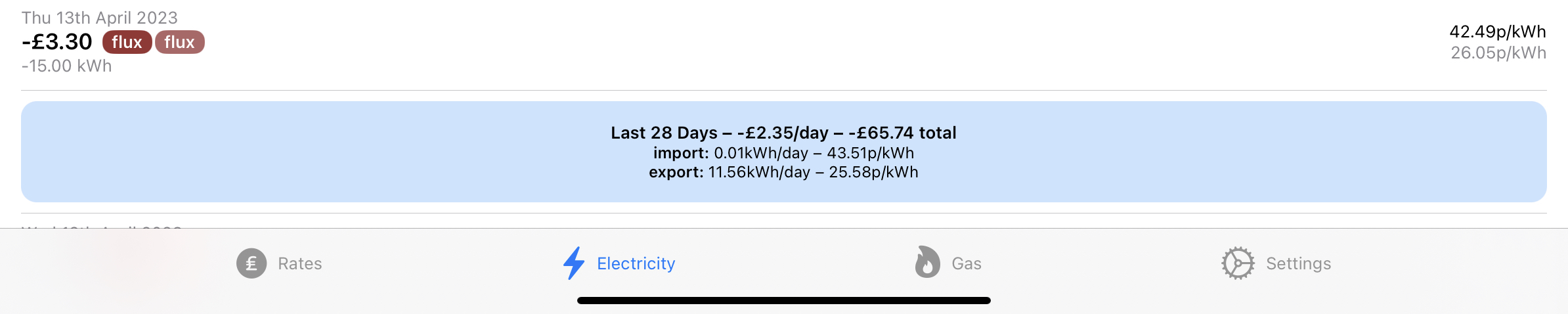Image resolution: width=1568 pixels, height=314 pixels.
Task: Click the lighter red flux badge
Action: coord(179,42)
